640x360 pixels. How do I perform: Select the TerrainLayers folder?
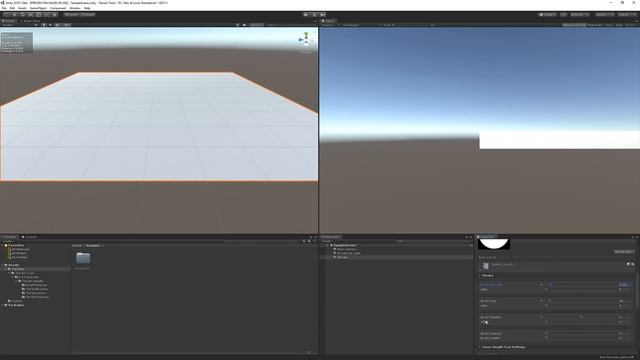pos(35,293)
